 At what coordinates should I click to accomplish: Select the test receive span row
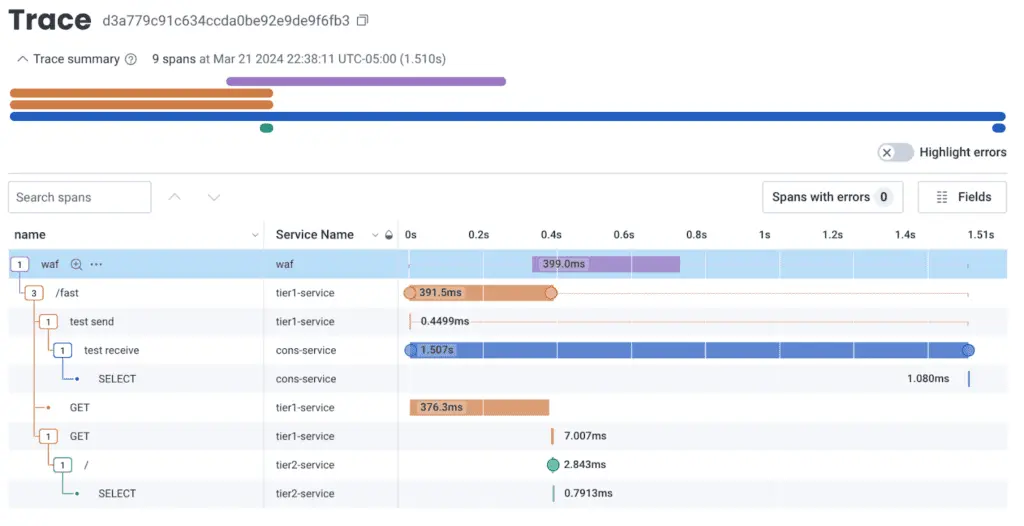tap(507, 350)
